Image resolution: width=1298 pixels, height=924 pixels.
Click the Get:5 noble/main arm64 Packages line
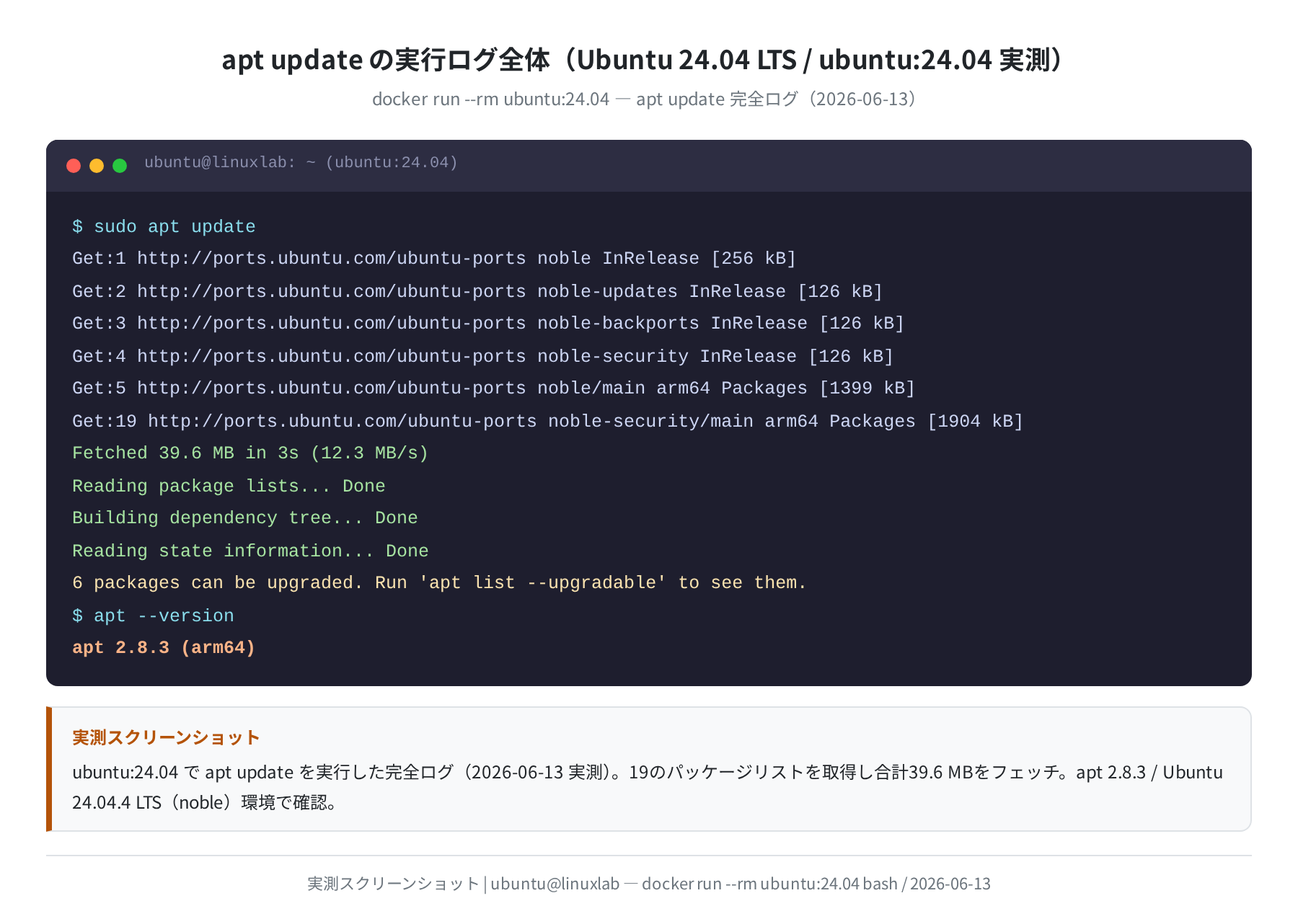click(x=494, y=388)
